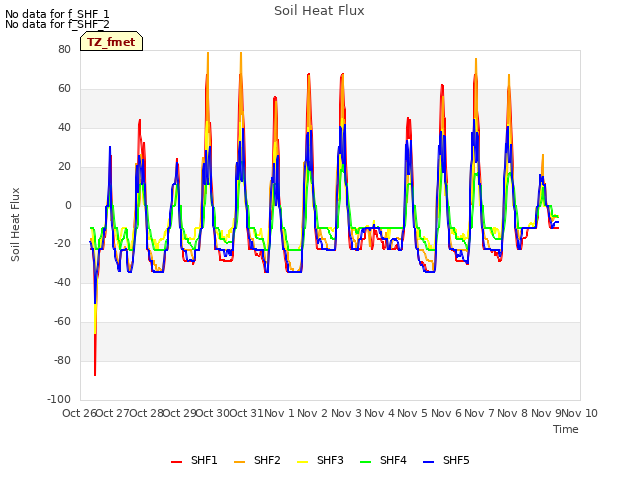Click the 0 y-axis tick label

click(x=68, y=206)
